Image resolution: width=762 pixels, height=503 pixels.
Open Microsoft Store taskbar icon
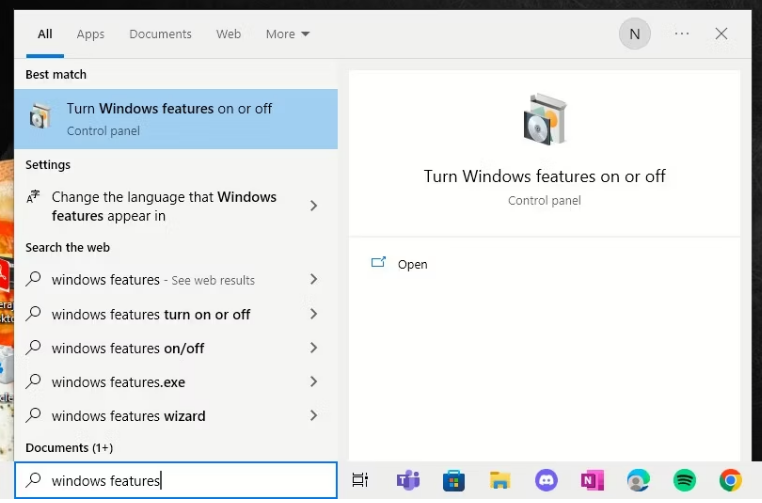[x=454, y=481]
